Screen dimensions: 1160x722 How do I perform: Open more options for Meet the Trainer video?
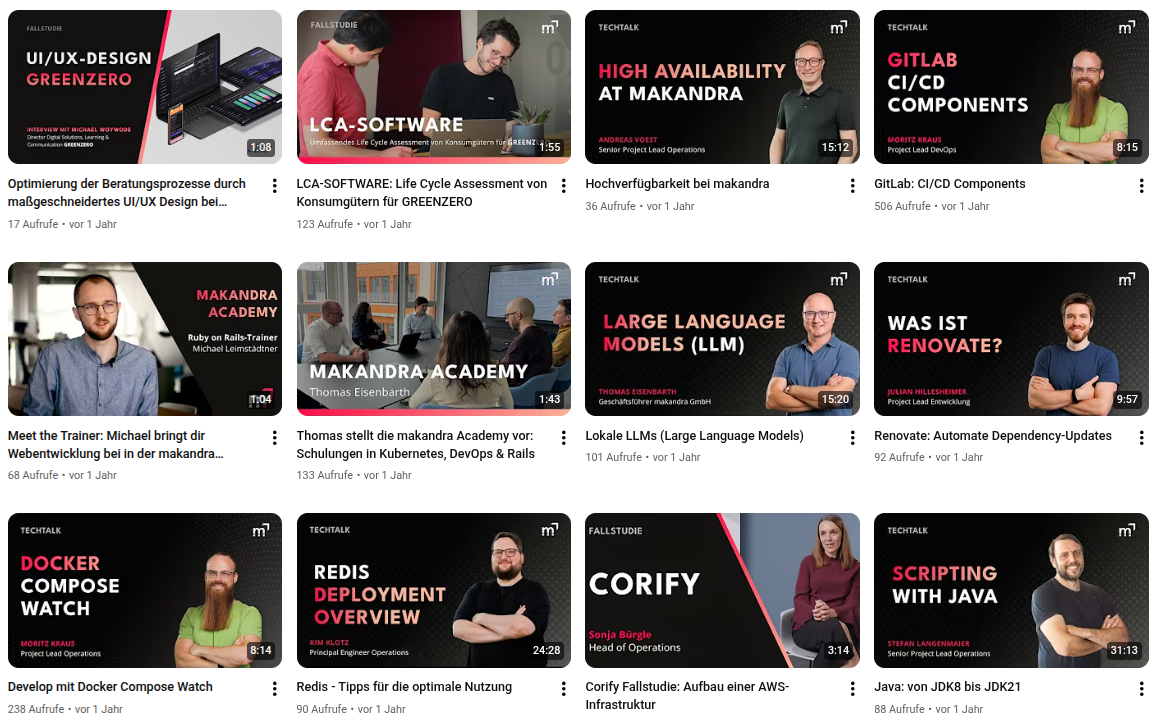click(x=274, y=438)
